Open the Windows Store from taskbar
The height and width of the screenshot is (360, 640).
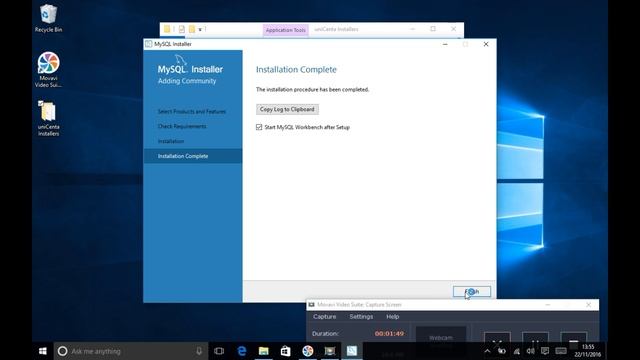coord(285,351)
